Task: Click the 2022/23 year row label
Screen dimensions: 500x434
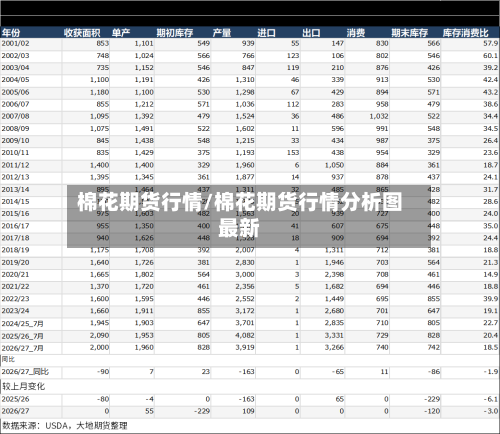Action: 15,299
